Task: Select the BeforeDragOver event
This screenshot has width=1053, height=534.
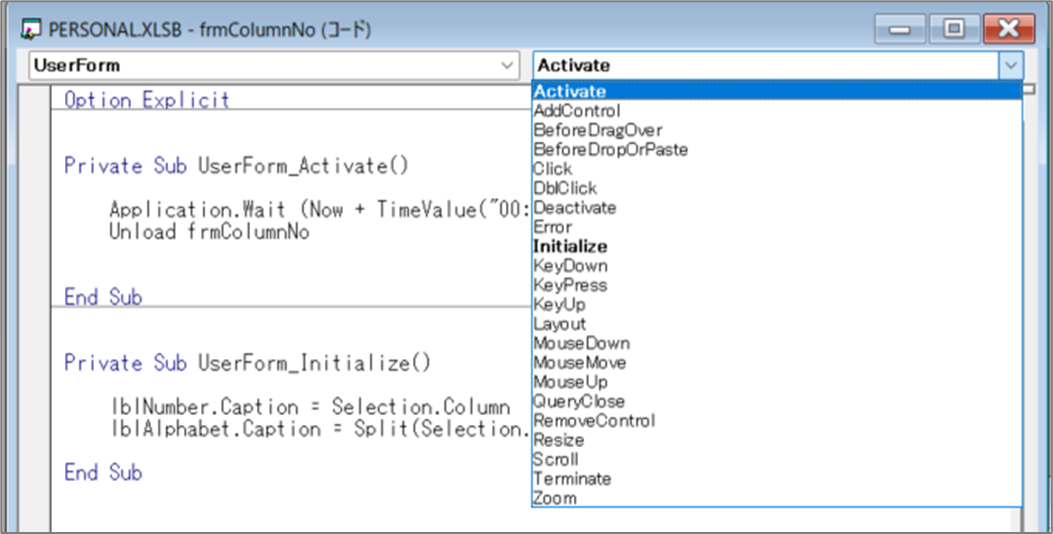Action: [x=777, y=130]
